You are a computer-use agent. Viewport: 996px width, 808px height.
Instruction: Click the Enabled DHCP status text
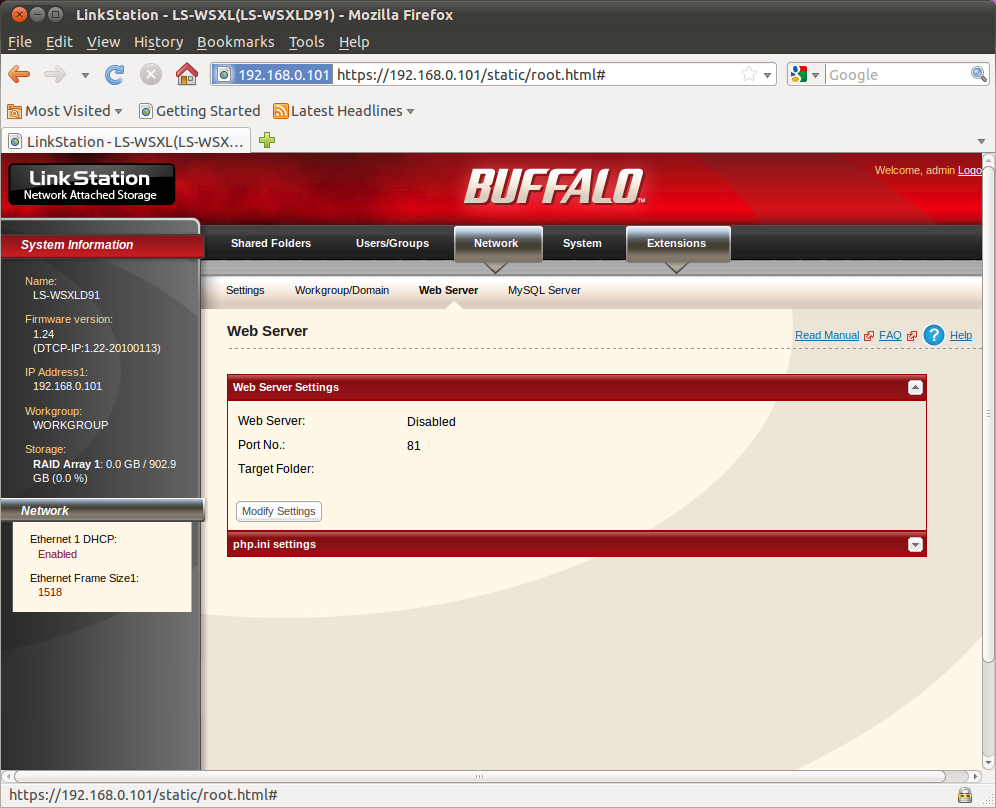click(57, 555)
